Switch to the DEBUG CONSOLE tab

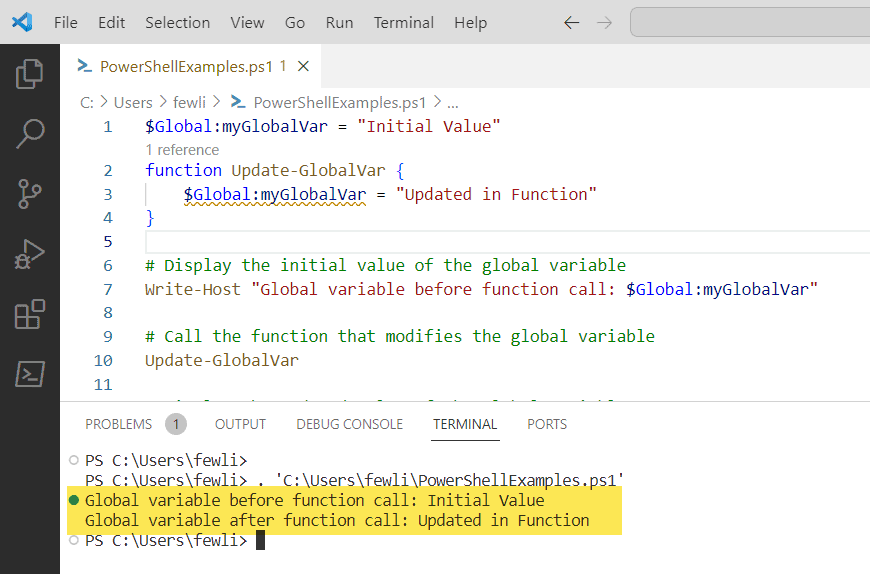(350, 424)
